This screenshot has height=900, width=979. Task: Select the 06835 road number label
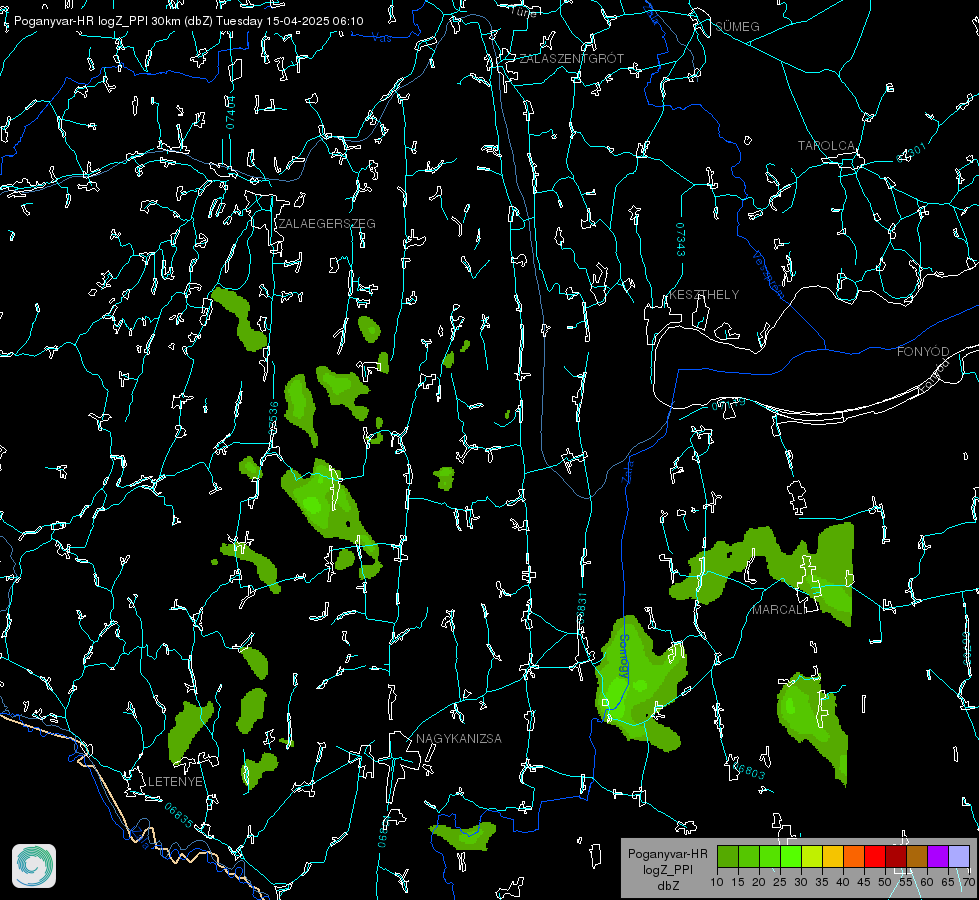179,815
